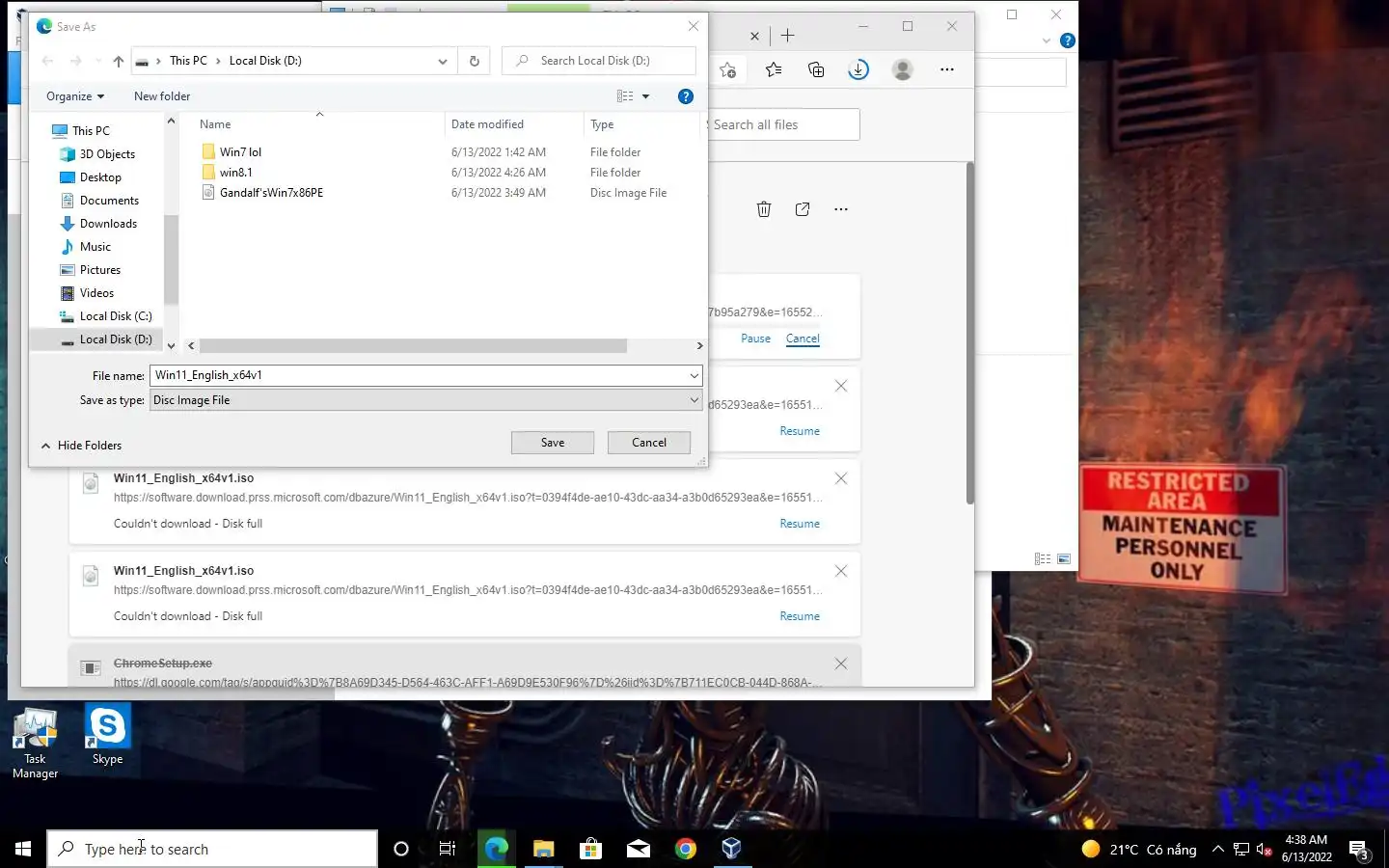The height and width of the screenshot is (868, 1389).
Task: Select Music in navigation pane
Action: (x=95, y=247)
